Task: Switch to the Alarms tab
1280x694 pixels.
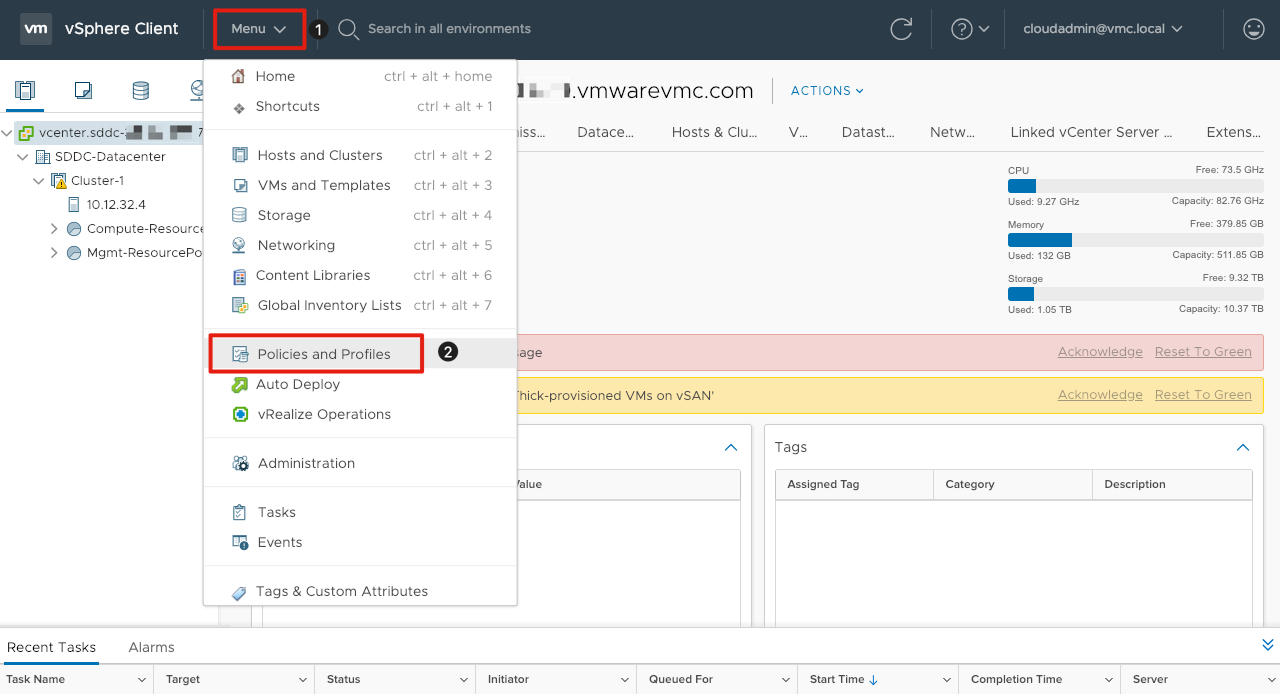Action: click(151, 647)
